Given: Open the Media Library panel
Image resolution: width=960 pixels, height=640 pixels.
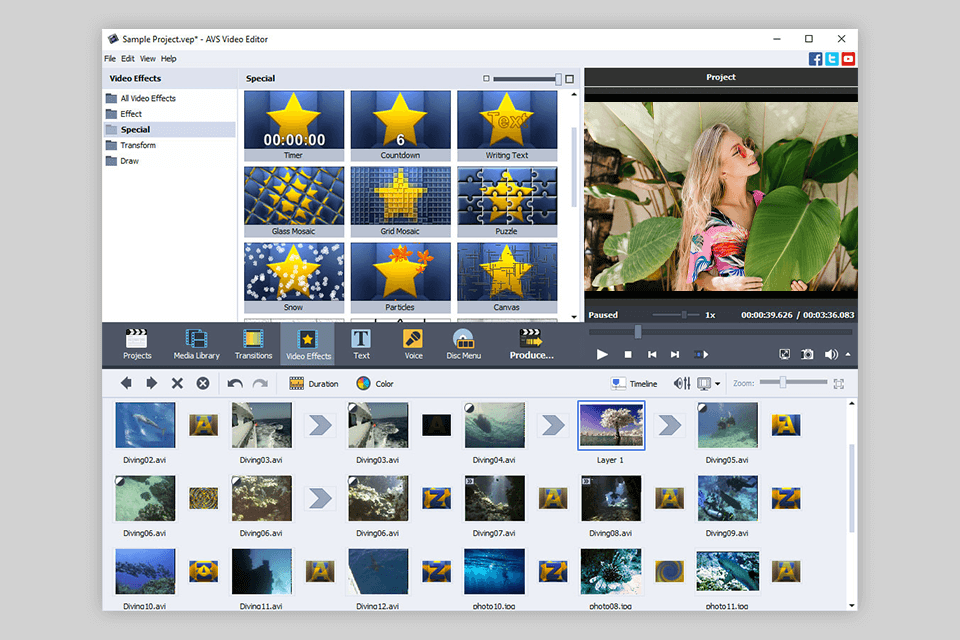Looking at the screenshot, I should (196, 344).
